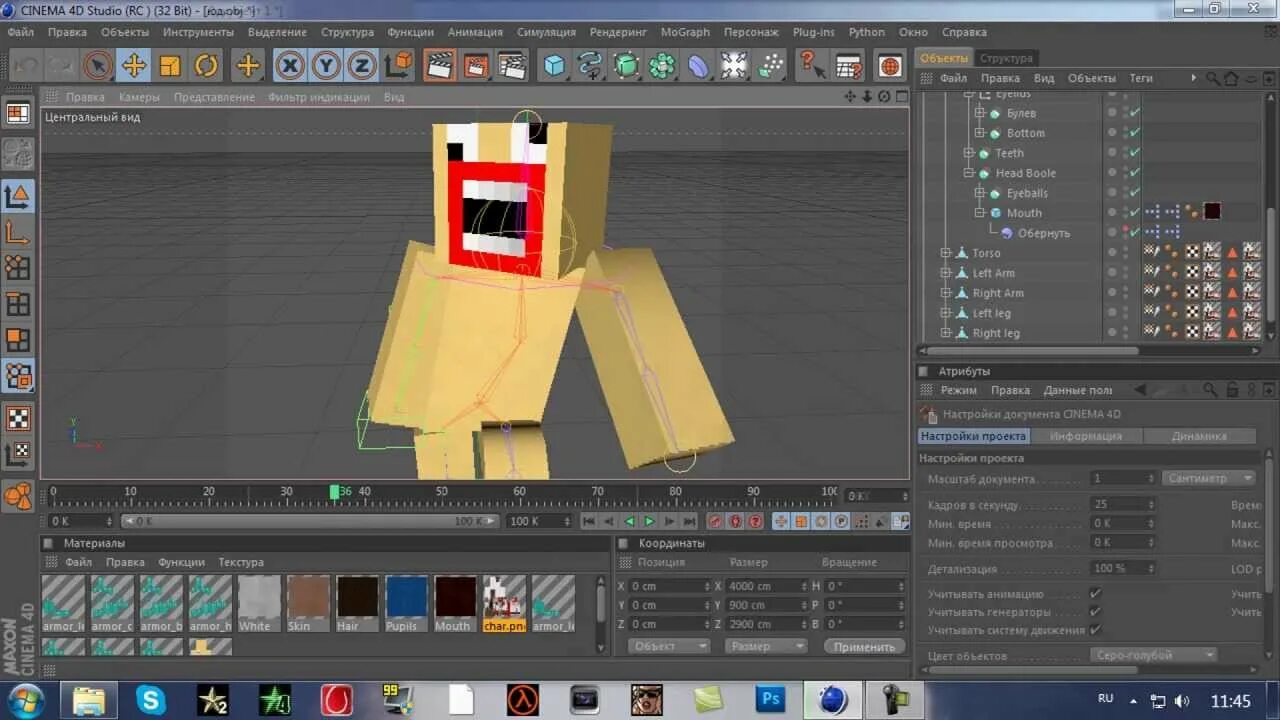The height and width of the screenshot is (720, 1280).
Task: Open the "Размер" coordinates dropdown
Action: [x=765, y=646]
